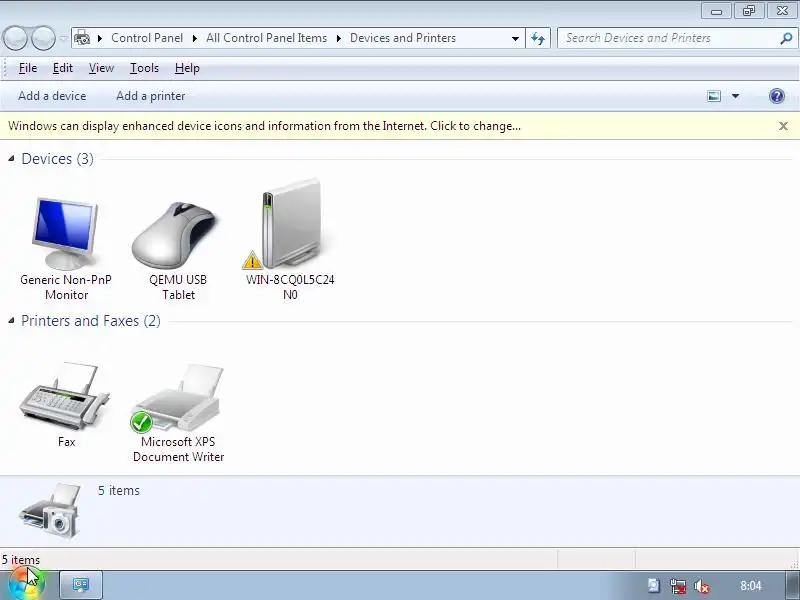This screenshot has width=800, height=600.
Task: Click the printer and camera details pane icon
Action: 51,510
